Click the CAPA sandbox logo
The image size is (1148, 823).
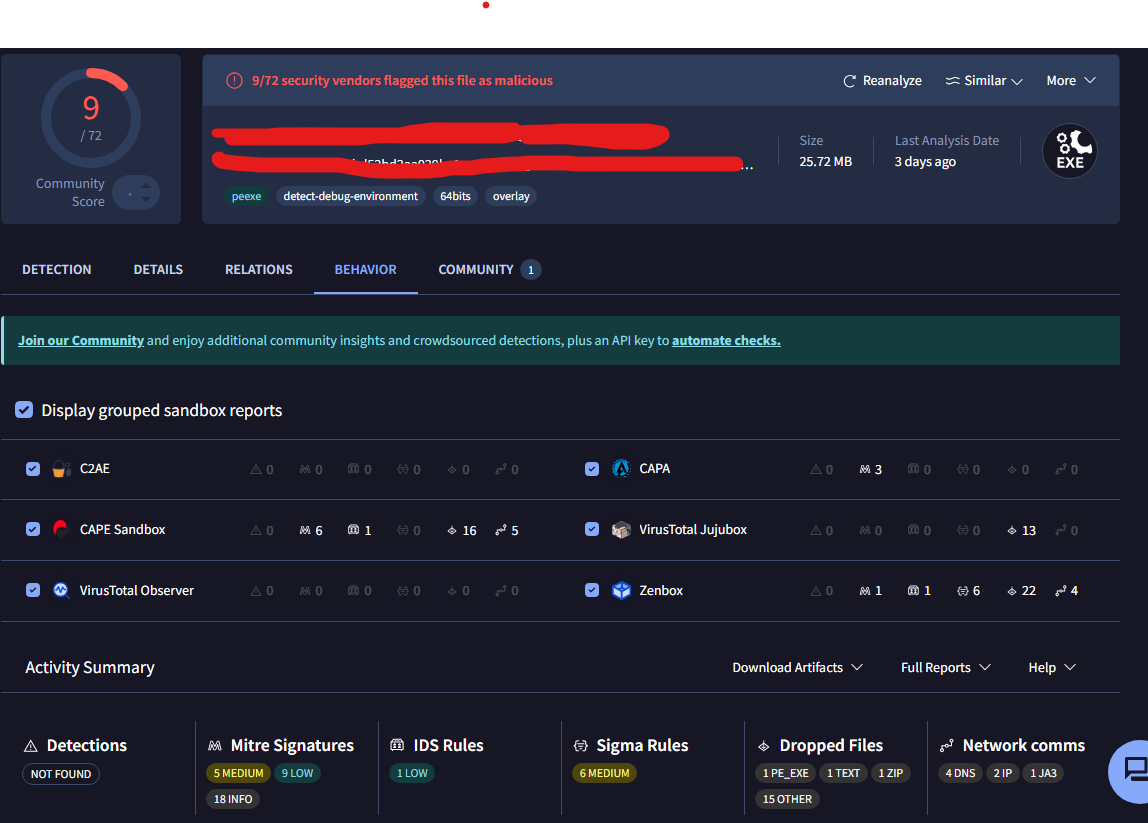(621, 469)
